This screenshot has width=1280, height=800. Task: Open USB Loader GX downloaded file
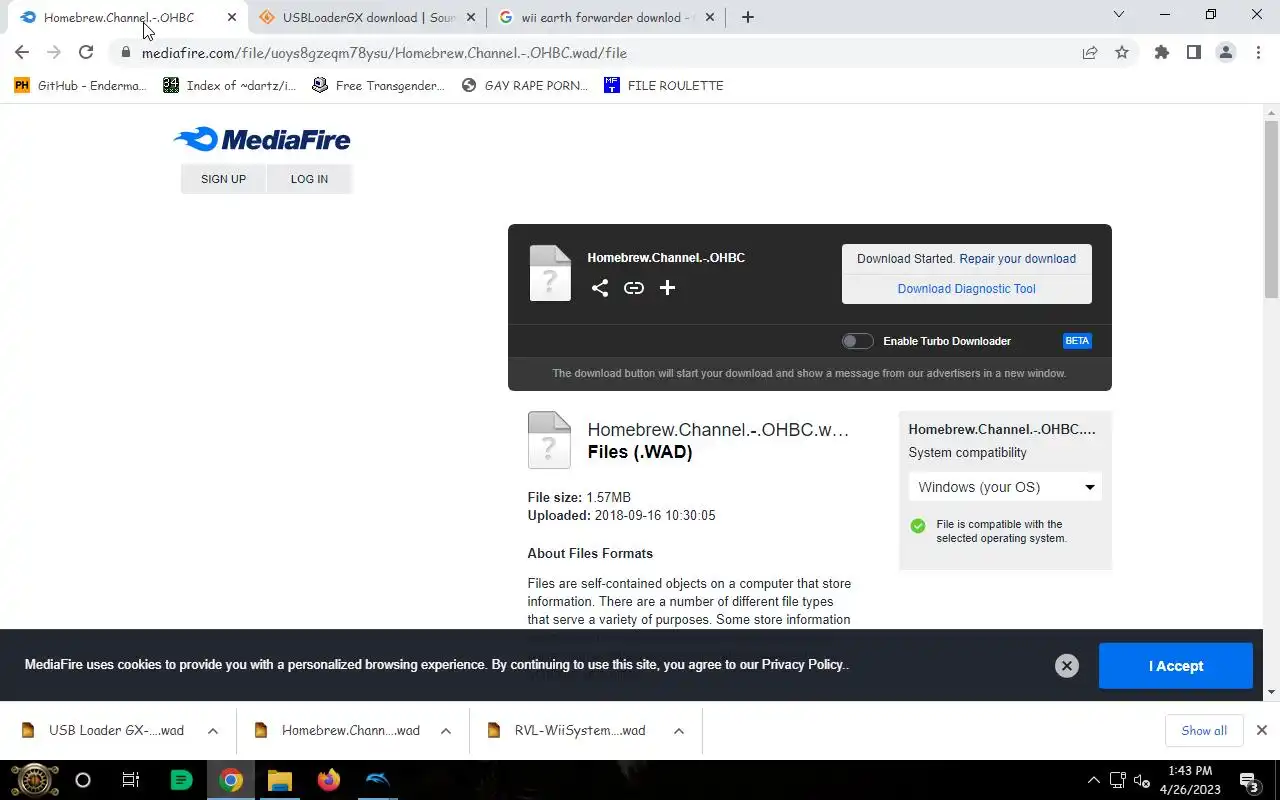coord(105,731)
